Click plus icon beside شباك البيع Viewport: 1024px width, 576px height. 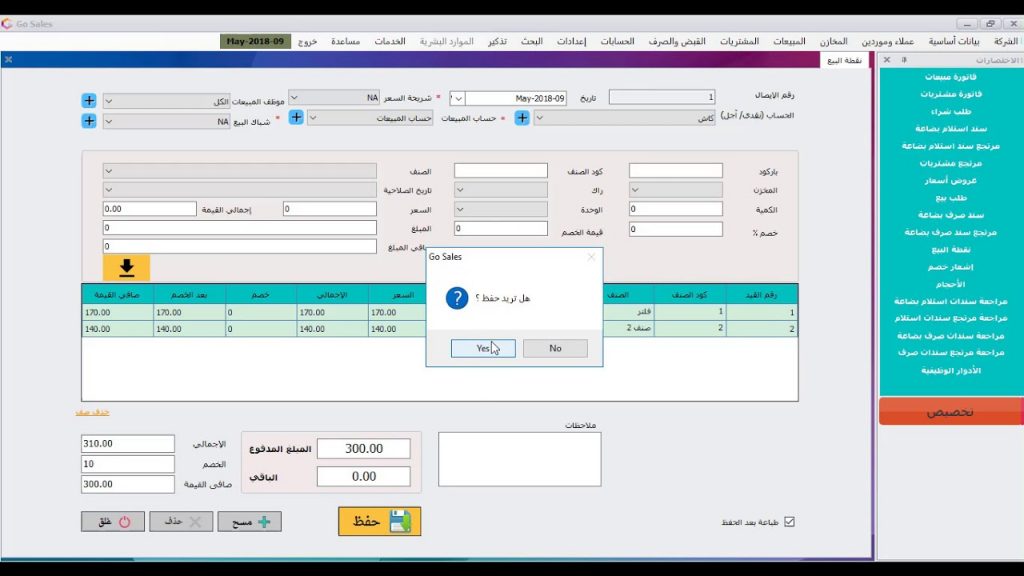[89, 121]
